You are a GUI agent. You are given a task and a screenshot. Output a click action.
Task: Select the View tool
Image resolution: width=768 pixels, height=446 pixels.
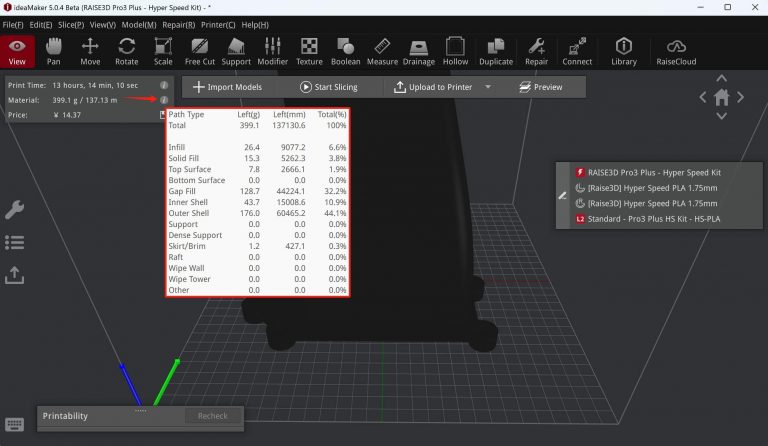click(x=17, y=52)
